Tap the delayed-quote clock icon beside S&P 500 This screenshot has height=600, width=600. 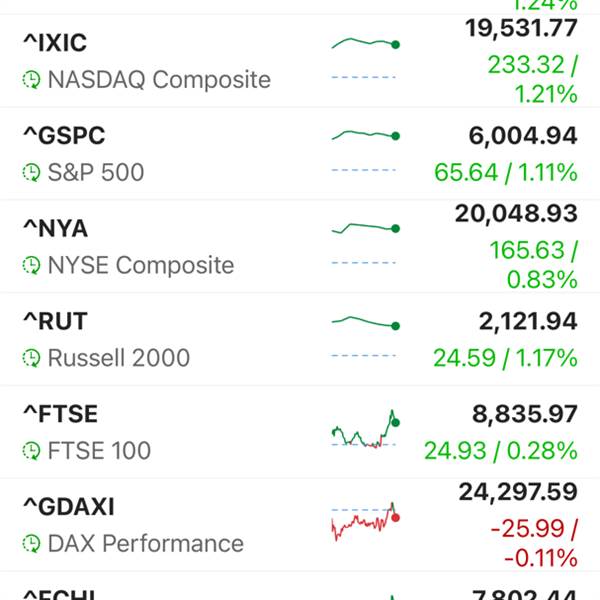tap(31, 172)
